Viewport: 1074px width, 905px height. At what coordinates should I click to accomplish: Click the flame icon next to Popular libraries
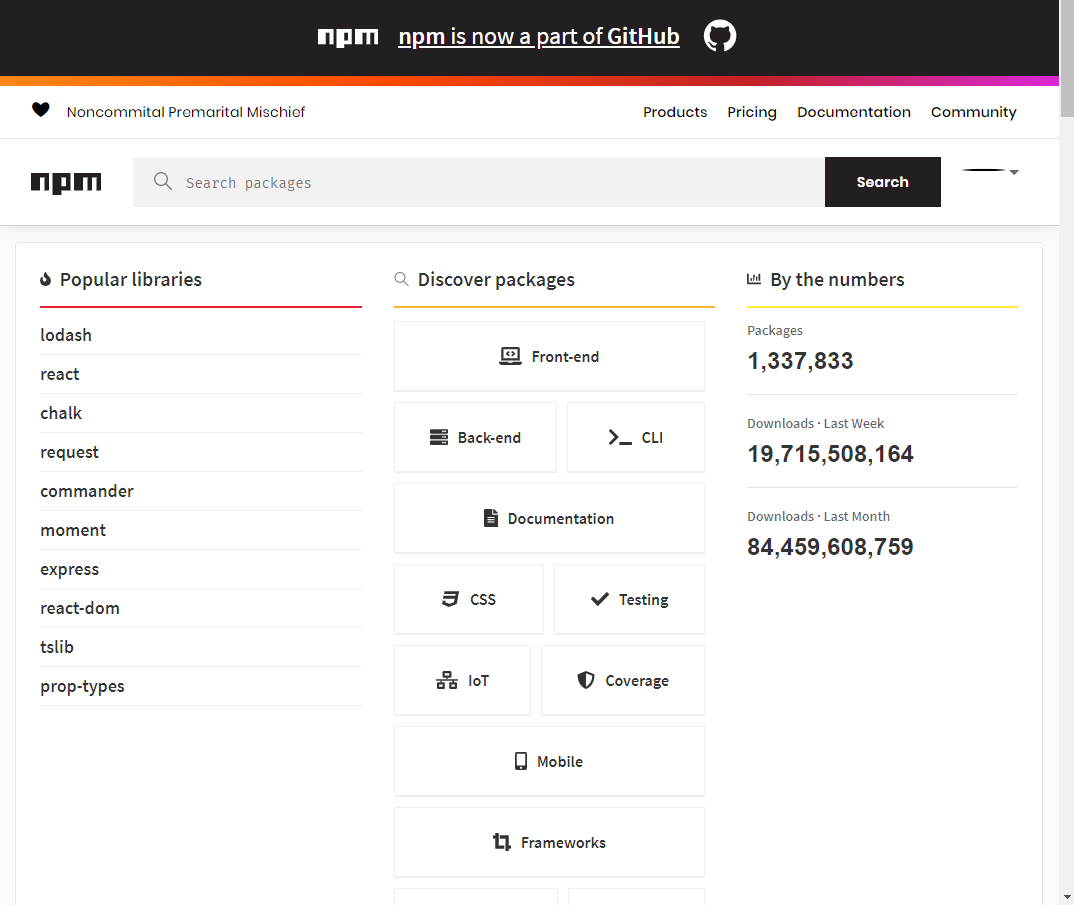[x=45, y=279]
